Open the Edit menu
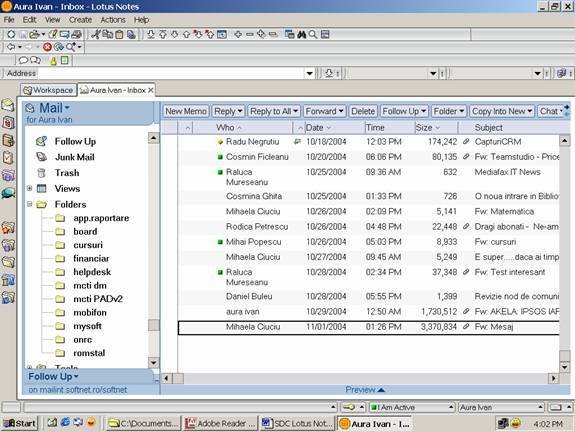 click(x=29, y=20)
